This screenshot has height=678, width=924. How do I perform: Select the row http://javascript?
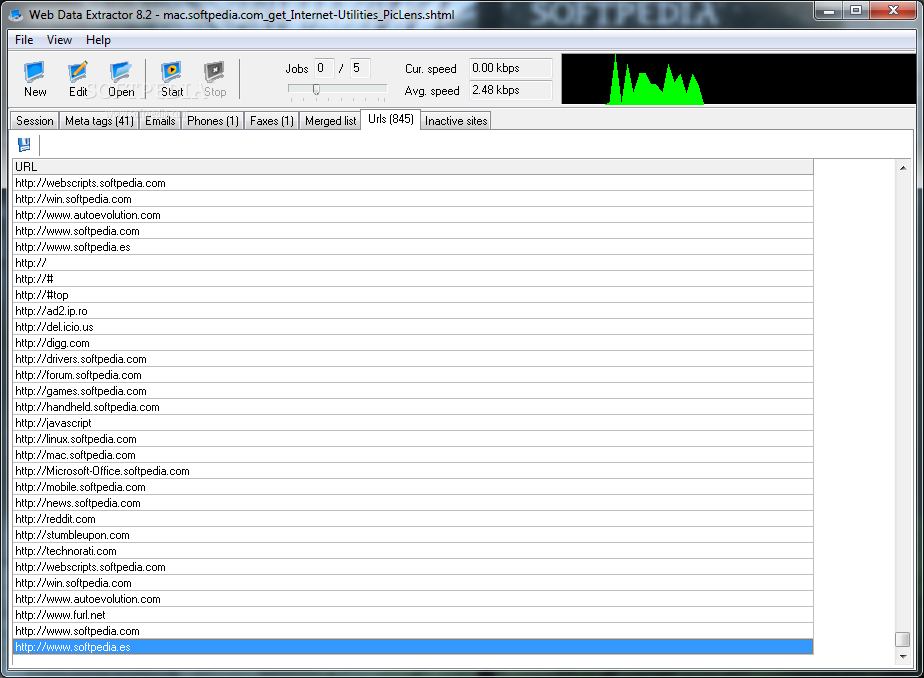413,423
